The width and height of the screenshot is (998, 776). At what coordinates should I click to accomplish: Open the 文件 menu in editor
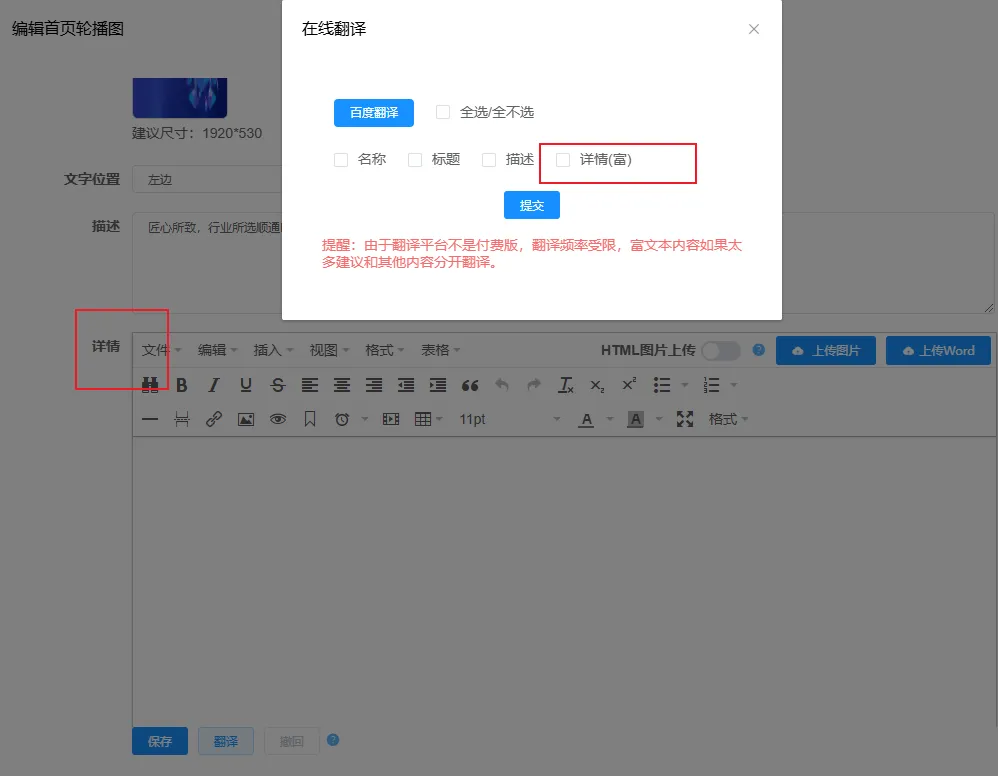click(x=161, y=351)
